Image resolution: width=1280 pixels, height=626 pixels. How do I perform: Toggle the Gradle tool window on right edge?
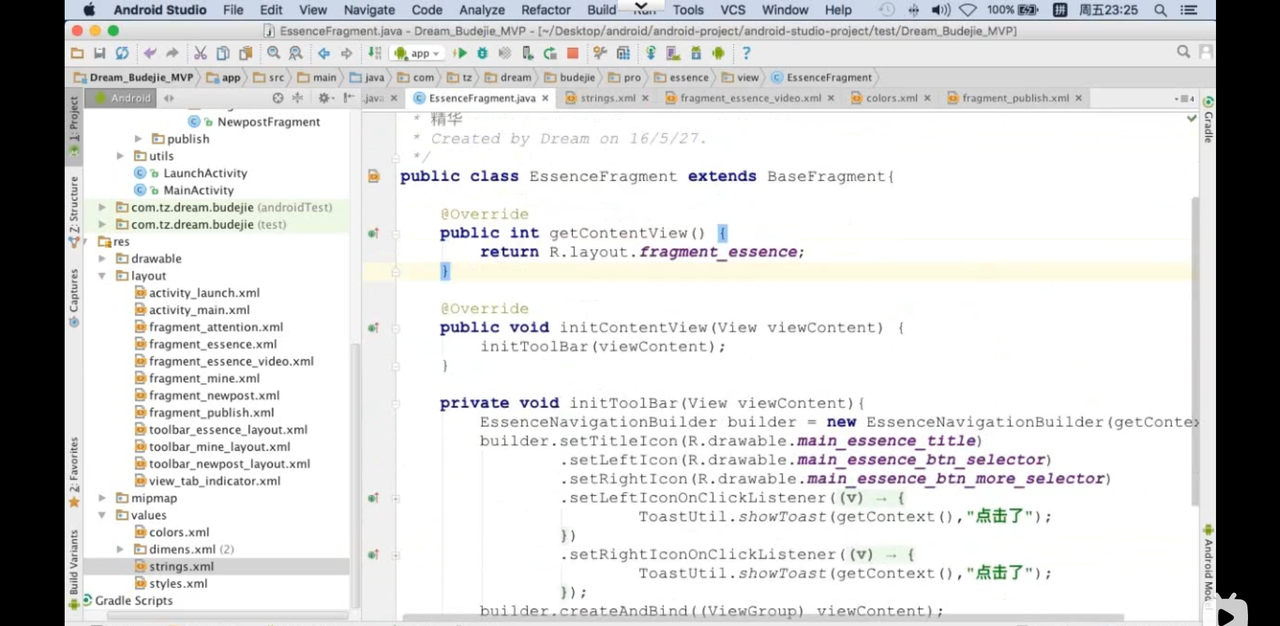1208,122
